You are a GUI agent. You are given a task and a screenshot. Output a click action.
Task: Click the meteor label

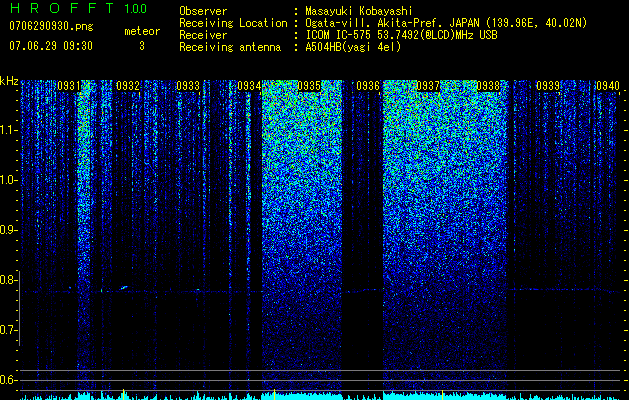pyautogui.click(x=142, y=31)
